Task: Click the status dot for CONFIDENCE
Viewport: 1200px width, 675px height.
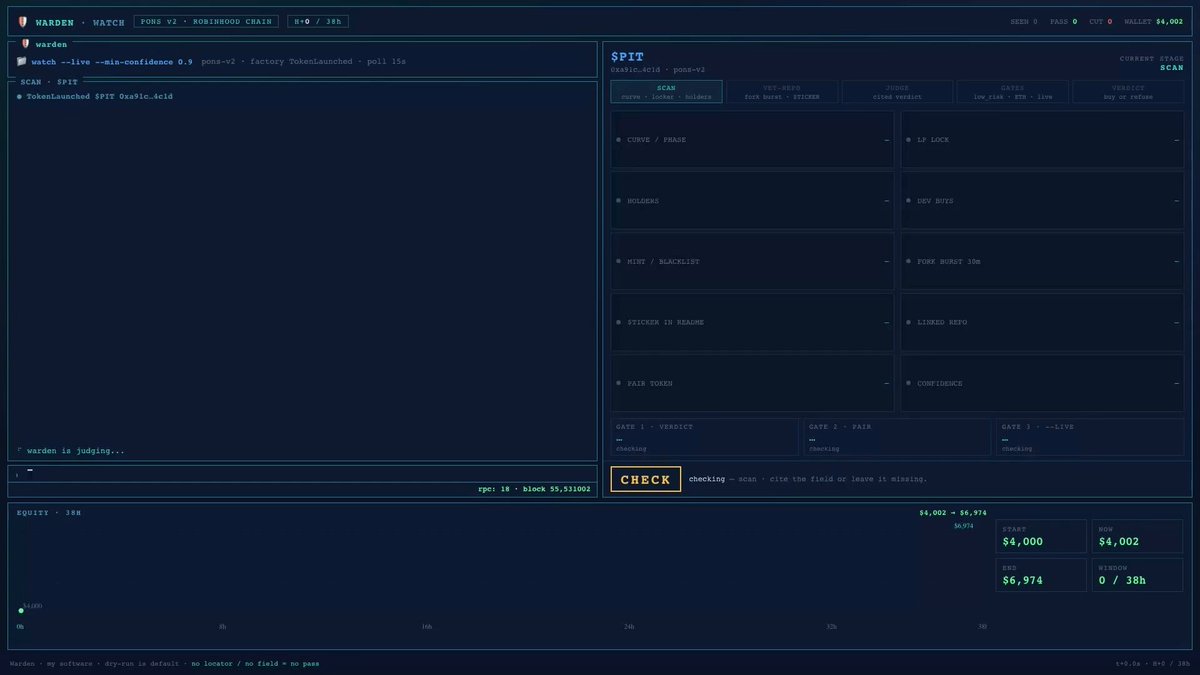Action: click(x=908, y=383)
